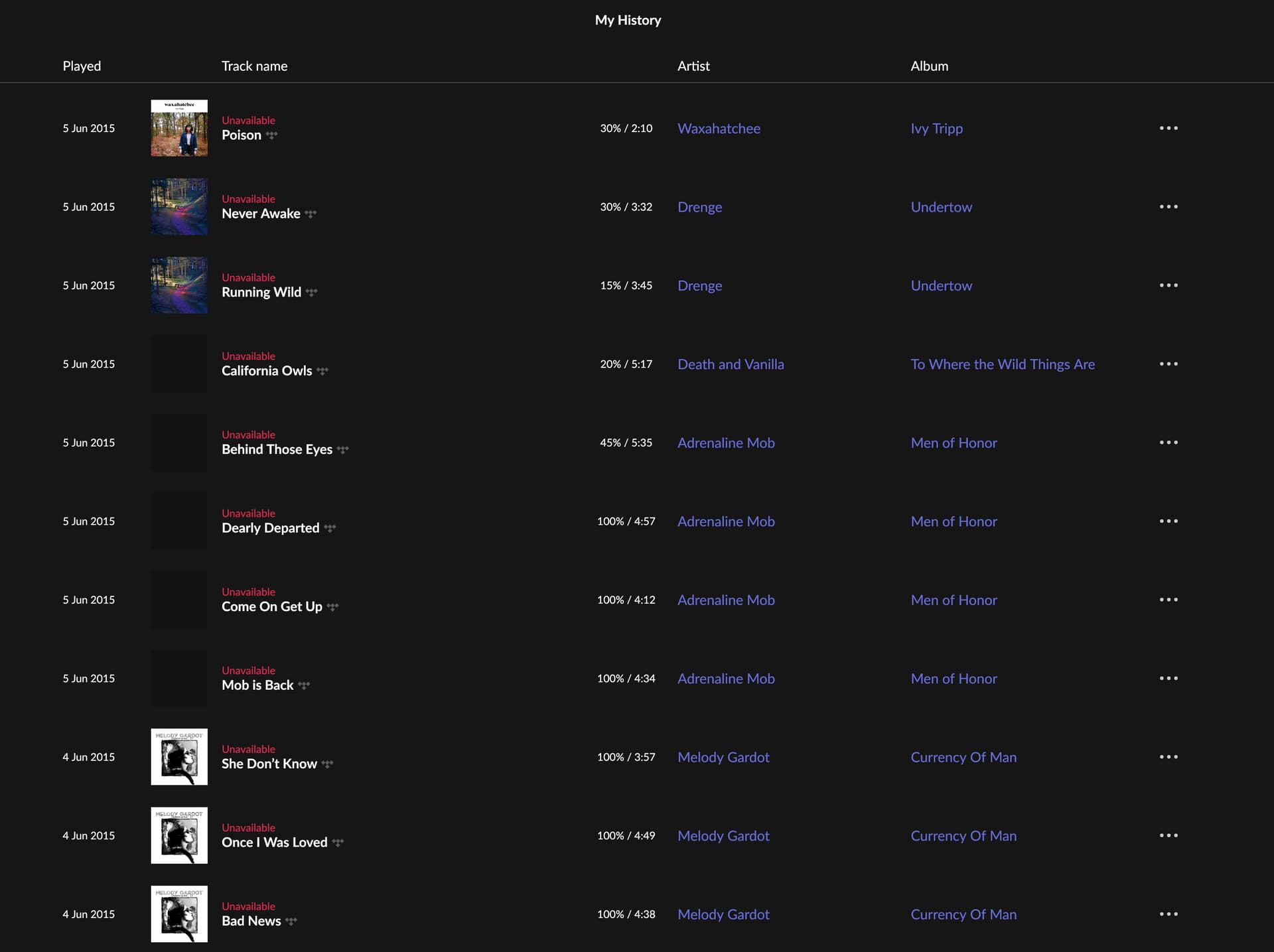This screenshot has height=952, width=1274.
Task: Open the more options menu for Behind Those Eyes
Action: (1168, 442)
